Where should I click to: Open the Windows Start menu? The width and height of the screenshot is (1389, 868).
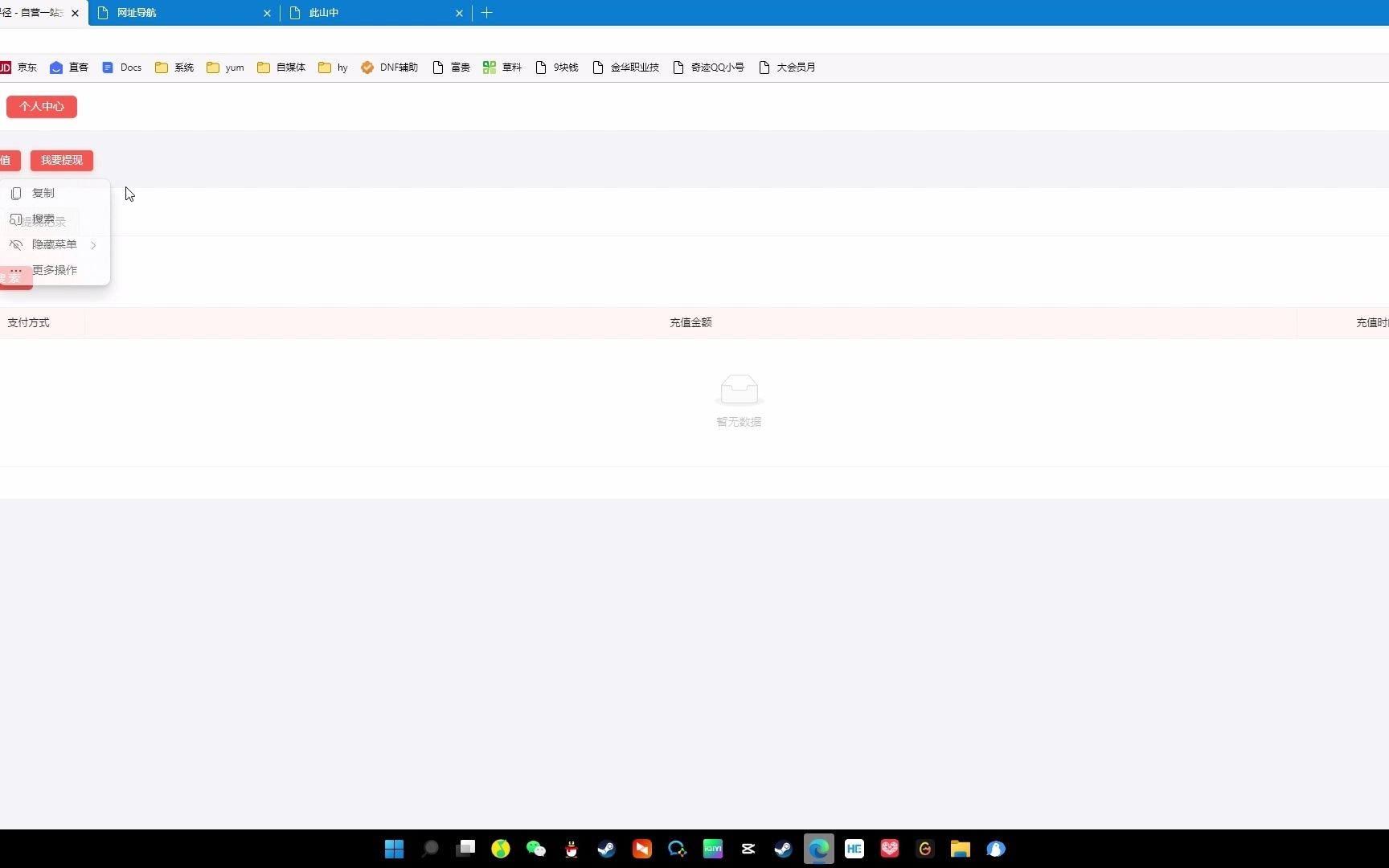click(x=395, y=849)
